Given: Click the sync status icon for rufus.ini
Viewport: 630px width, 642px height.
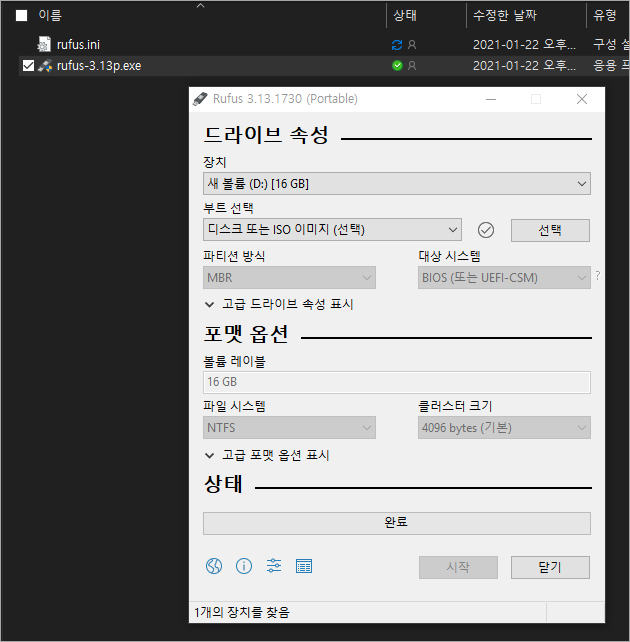Looking at the screenshot, I should coord(397,45).
